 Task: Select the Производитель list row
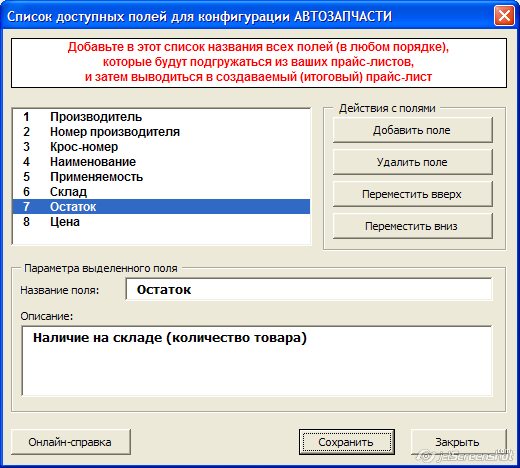click(161, 117)
